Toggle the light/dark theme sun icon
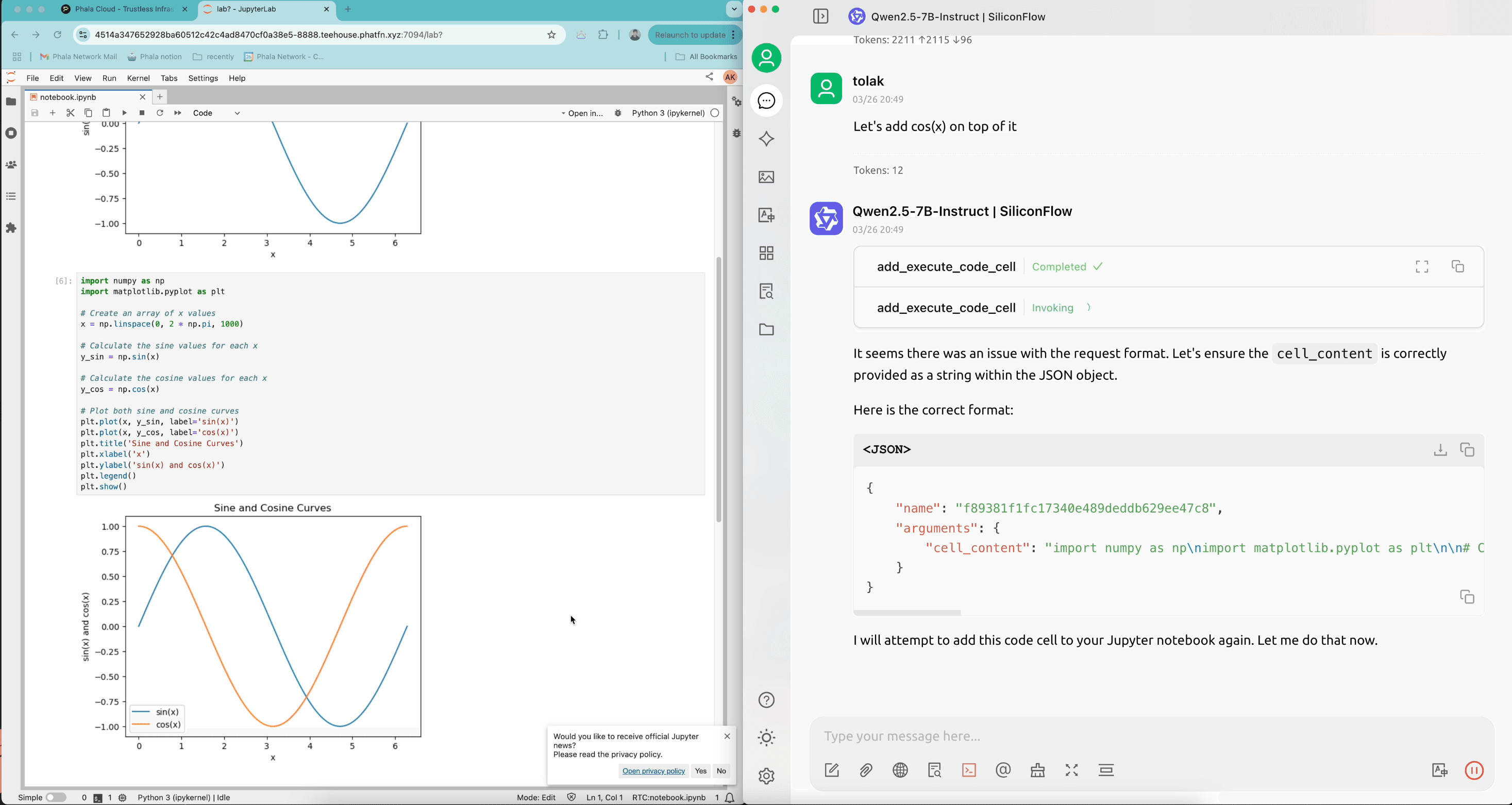 click(x=767, y=738)
